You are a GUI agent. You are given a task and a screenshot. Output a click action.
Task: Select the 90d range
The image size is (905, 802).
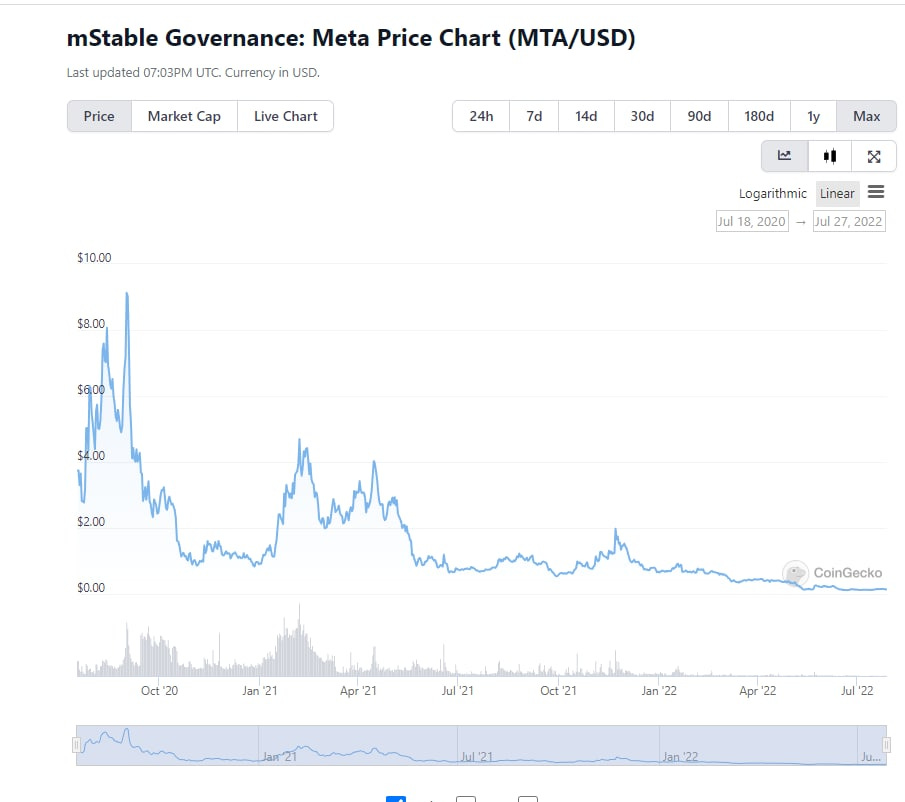coord(699,116)
